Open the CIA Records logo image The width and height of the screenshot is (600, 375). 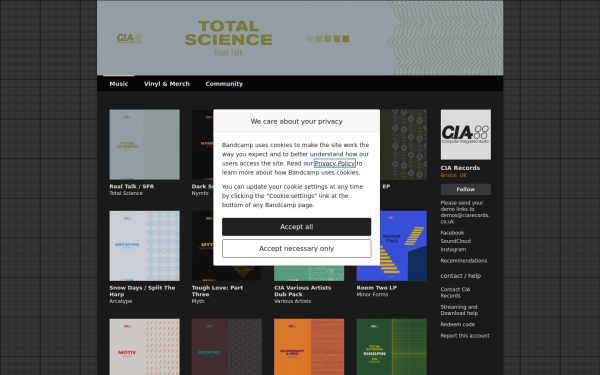(x=465, y=135)
